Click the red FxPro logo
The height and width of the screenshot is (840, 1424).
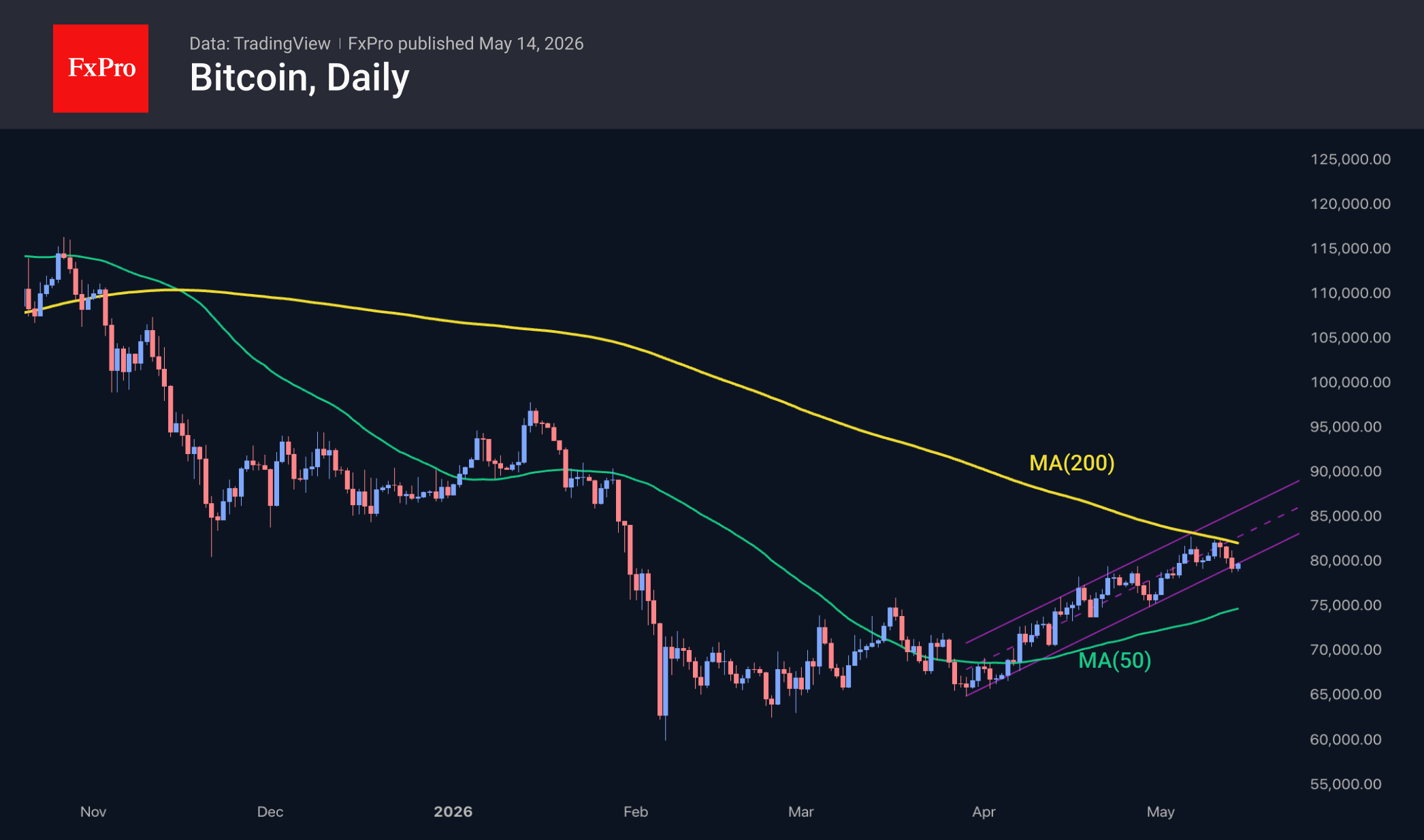tap(101, 69)
